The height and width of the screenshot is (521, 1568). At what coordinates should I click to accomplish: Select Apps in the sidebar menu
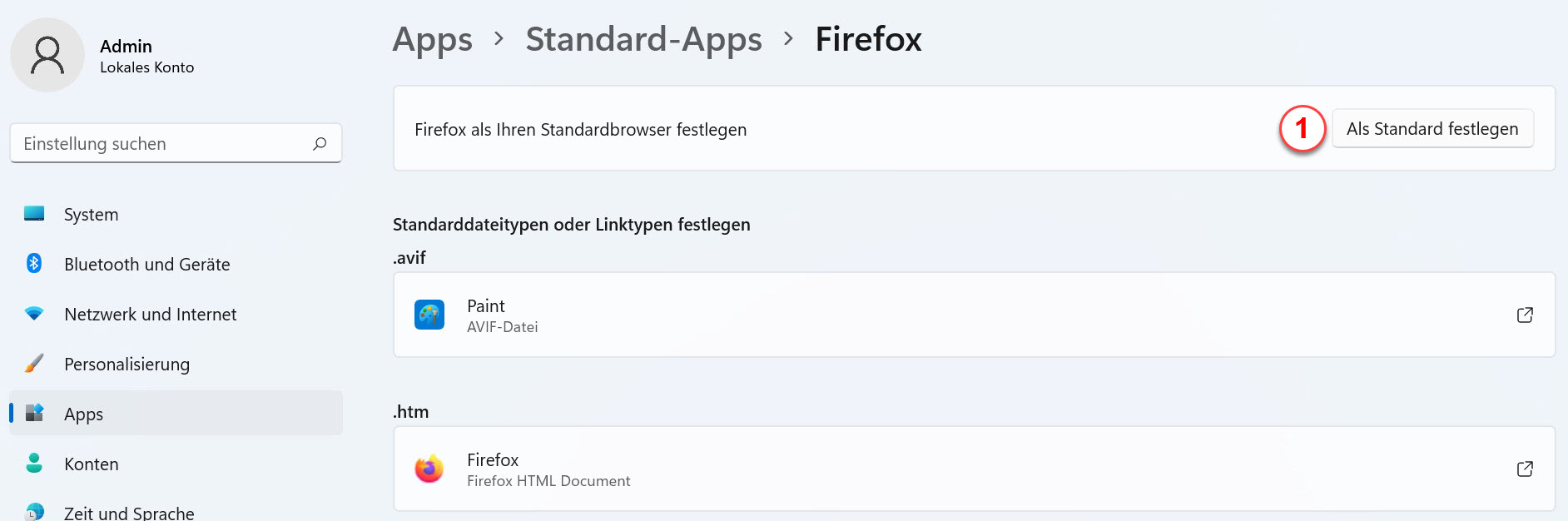point(176,414)
